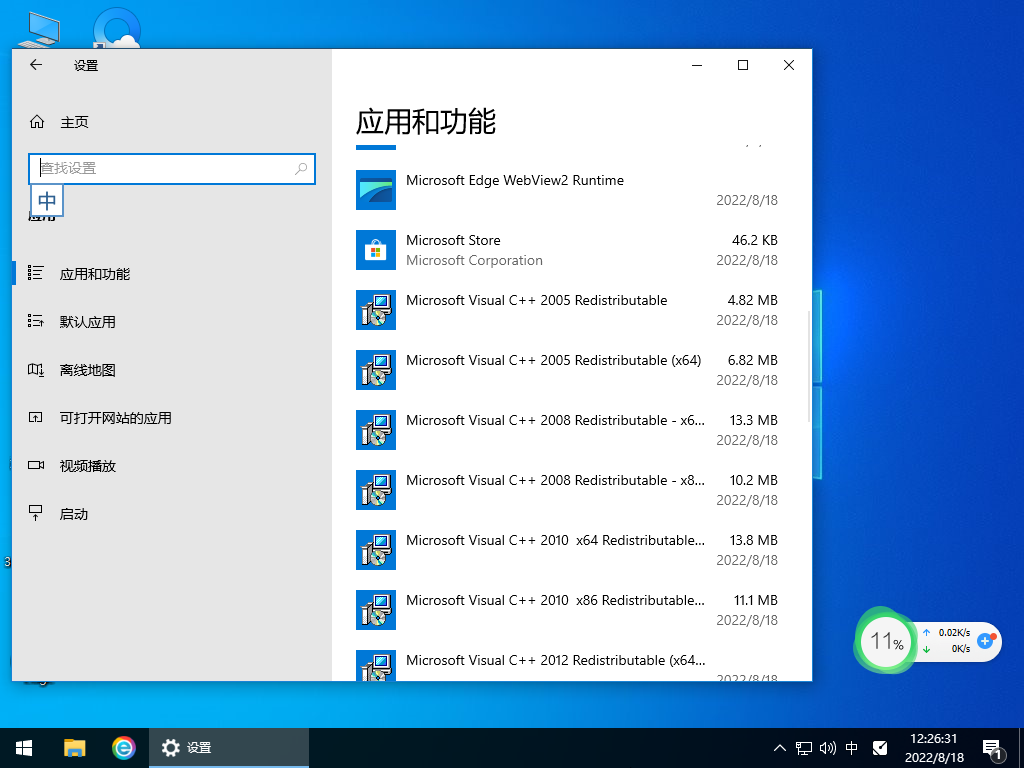This screenshot has width=1024, height=768.
Task: Click the 11% CPU usage circle
Action: (884, 641)
